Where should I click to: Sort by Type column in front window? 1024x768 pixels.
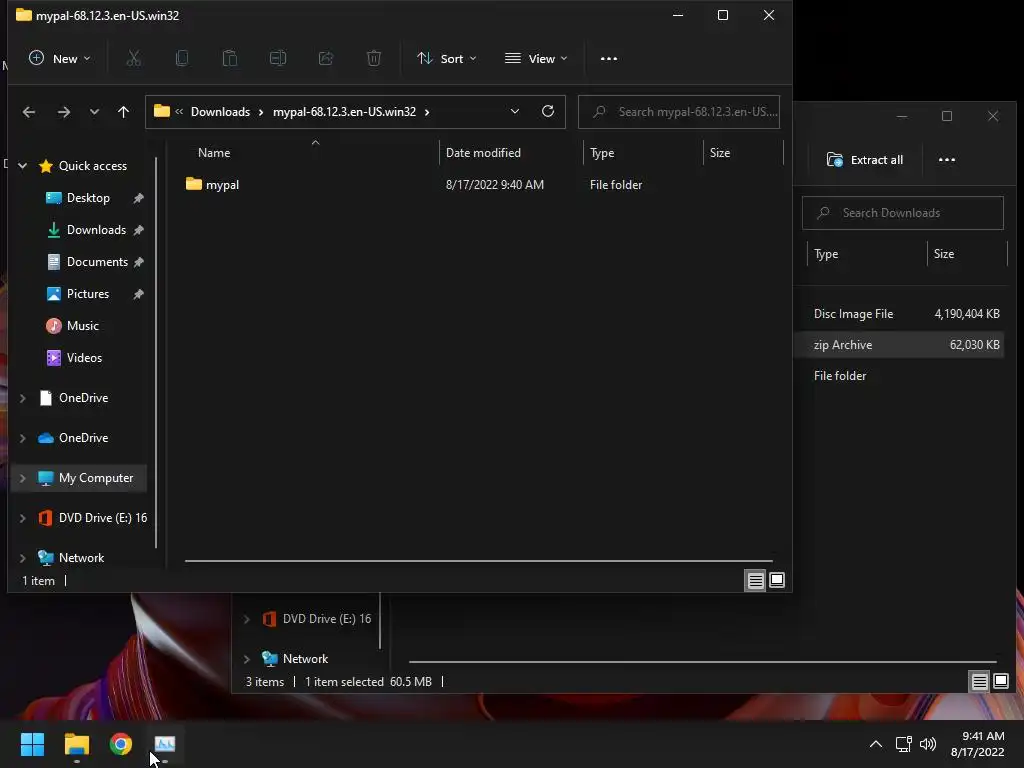[x=602, y=153]
